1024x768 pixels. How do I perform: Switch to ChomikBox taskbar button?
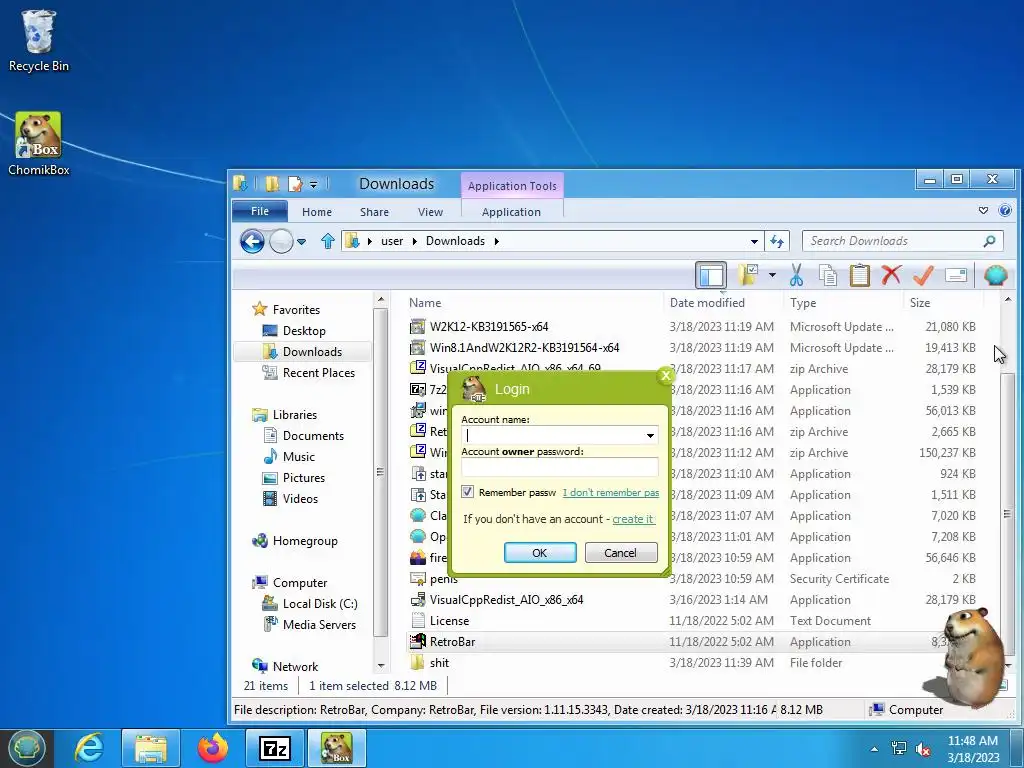pos(336,748)
